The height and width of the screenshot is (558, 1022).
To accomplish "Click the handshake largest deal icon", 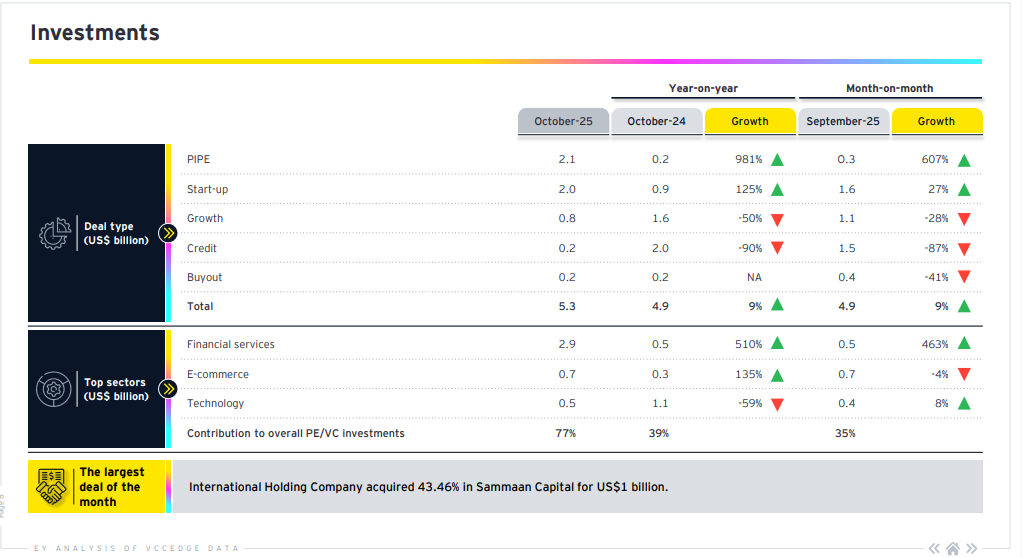I will coord(51,486).
